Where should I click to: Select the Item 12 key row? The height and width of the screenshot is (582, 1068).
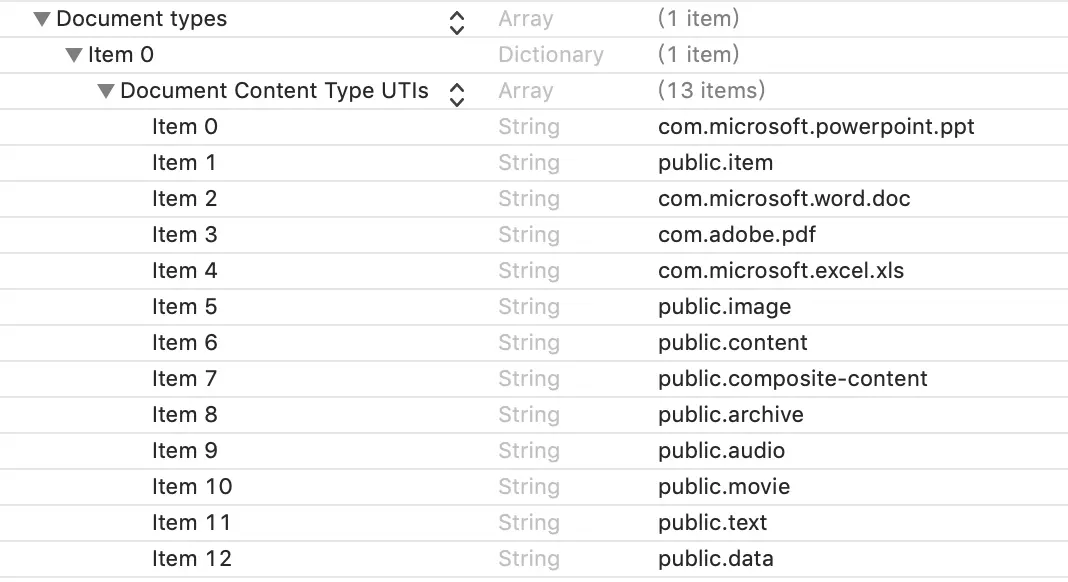click(192, 559)
